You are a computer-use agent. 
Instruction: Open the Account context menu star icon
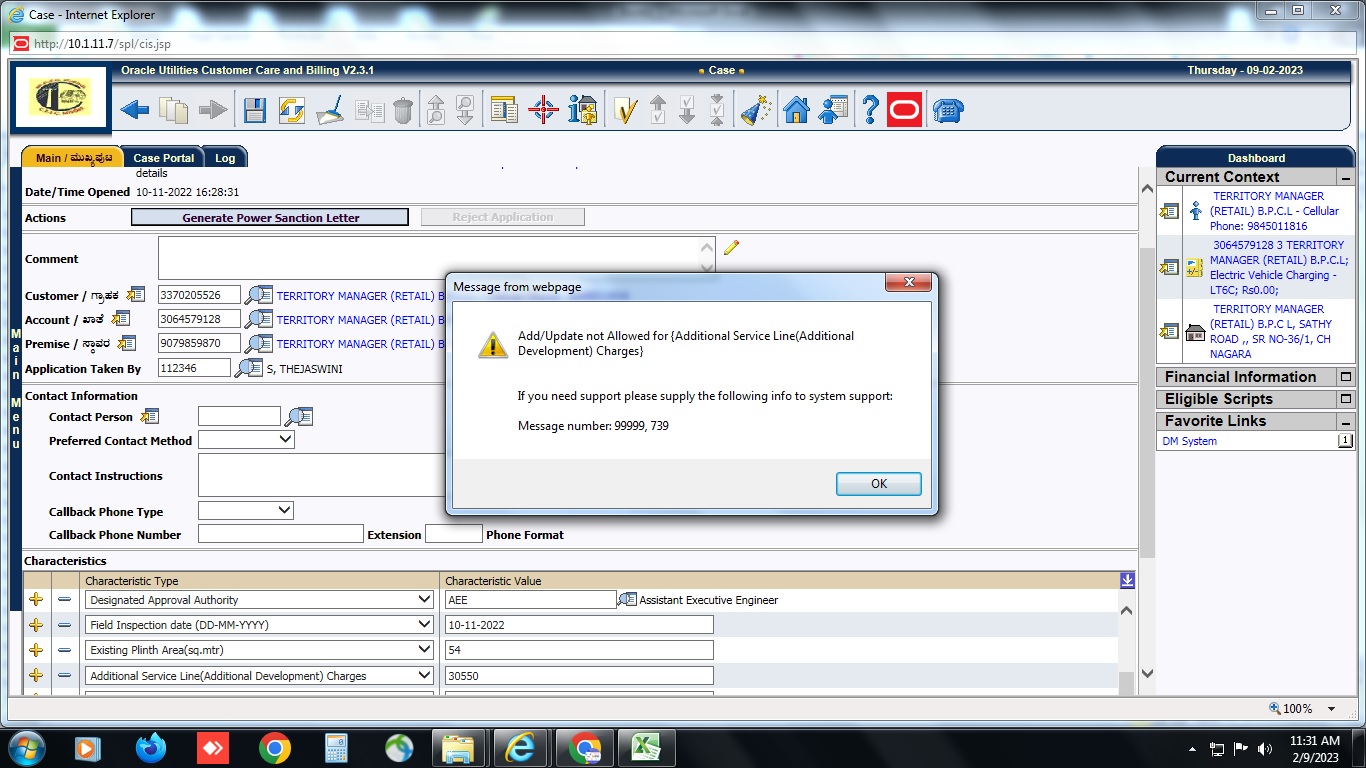[x=120, y=319]
